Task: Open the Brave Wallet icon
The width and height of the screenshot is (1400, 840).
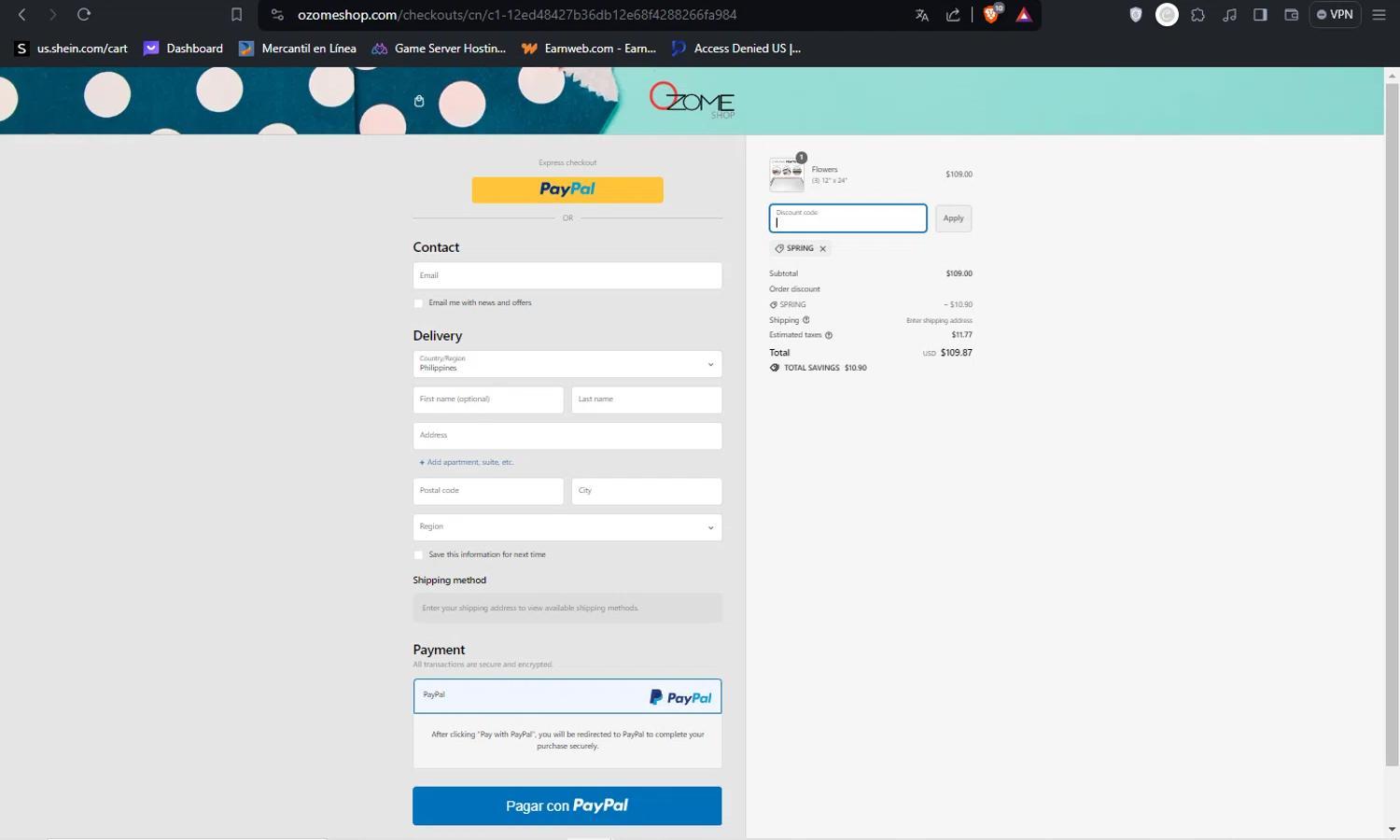Action: point(1292,15)
